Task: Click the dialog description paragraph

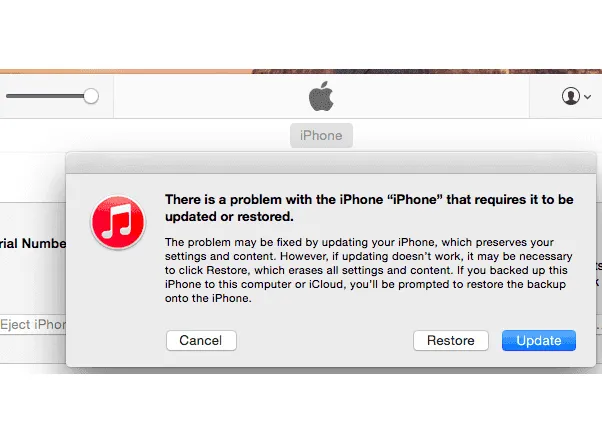Action: [x=369, y=270]
